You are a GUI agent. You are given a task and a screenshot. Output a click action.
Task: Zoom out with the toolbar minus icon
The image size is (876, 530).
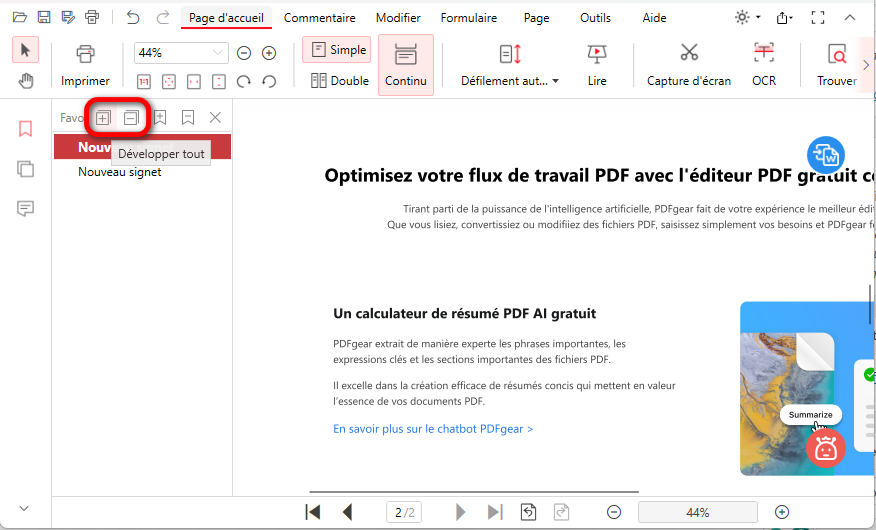pos(244,53)
